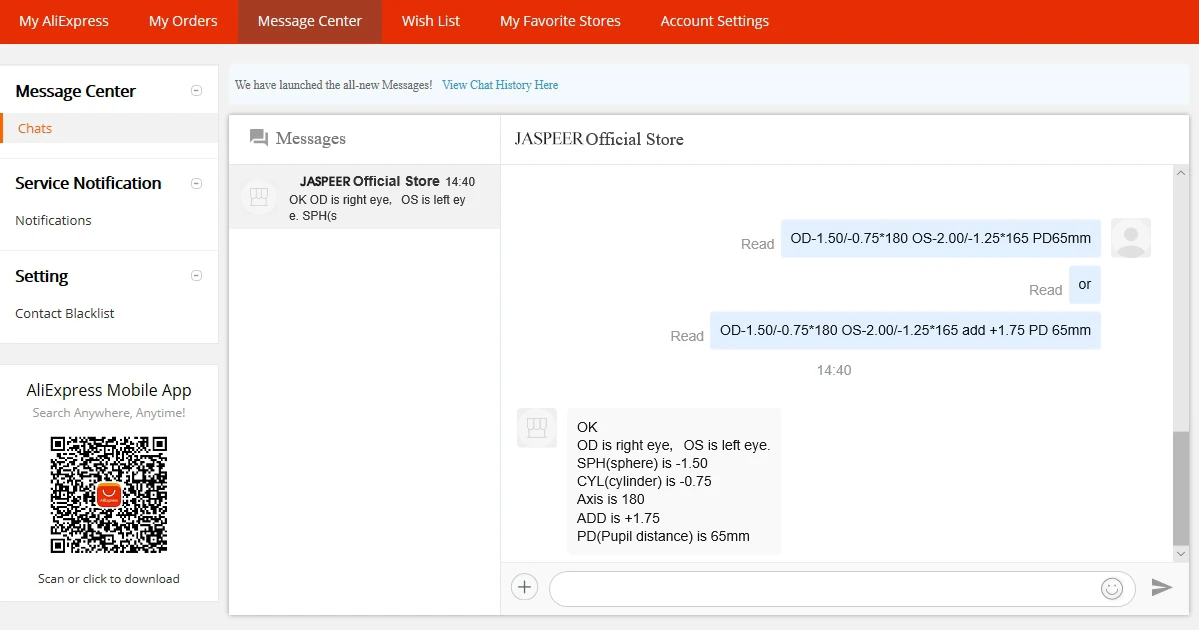Click the Setting sidebar heading
Viewport: 1199px width, 630px height.
pos(41,276)
